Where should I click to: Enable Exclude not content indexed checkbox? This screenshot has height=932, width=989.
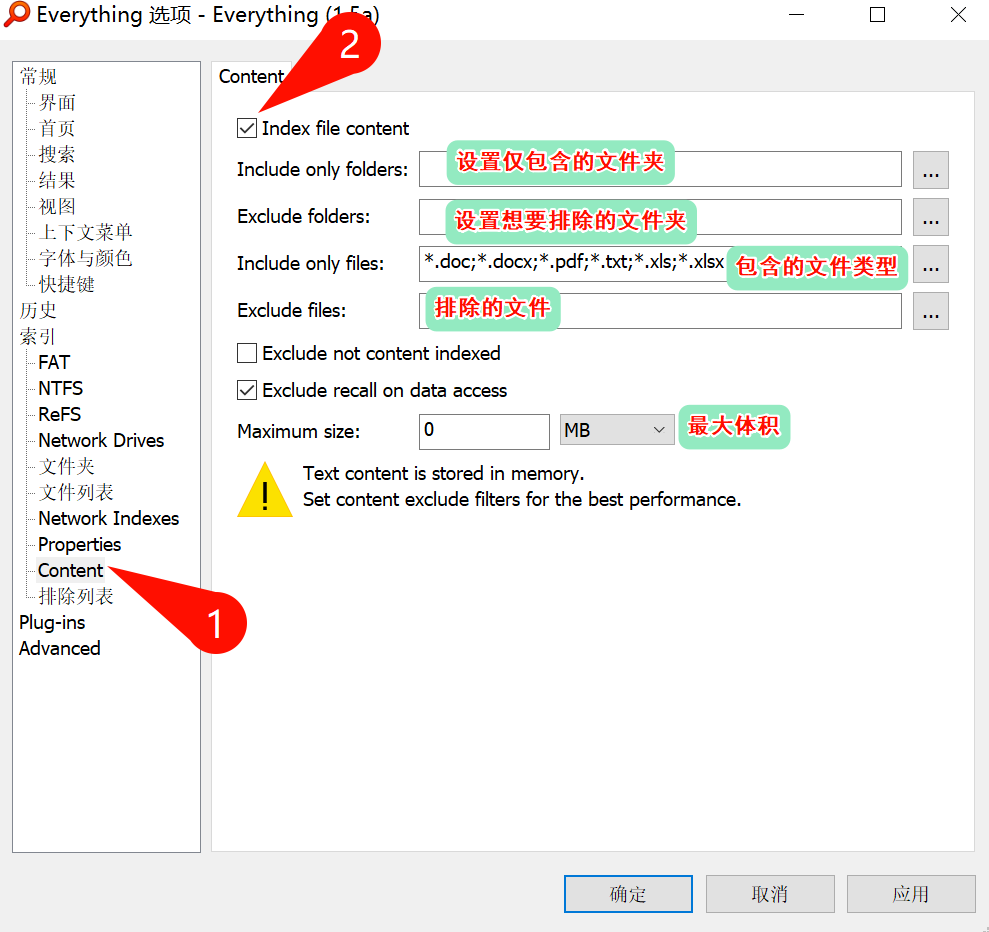tap(247, 353)
